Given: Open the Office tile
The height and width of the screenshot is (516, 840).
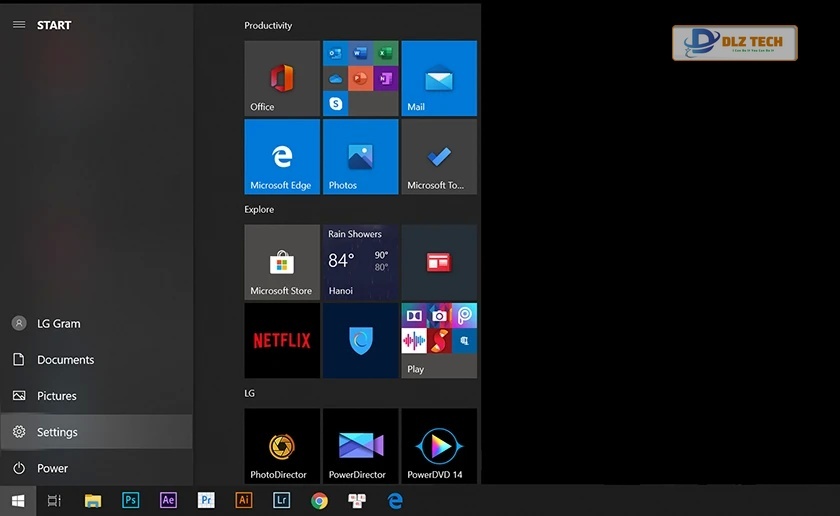Looking at the screenshot, I should pos(282,78).
